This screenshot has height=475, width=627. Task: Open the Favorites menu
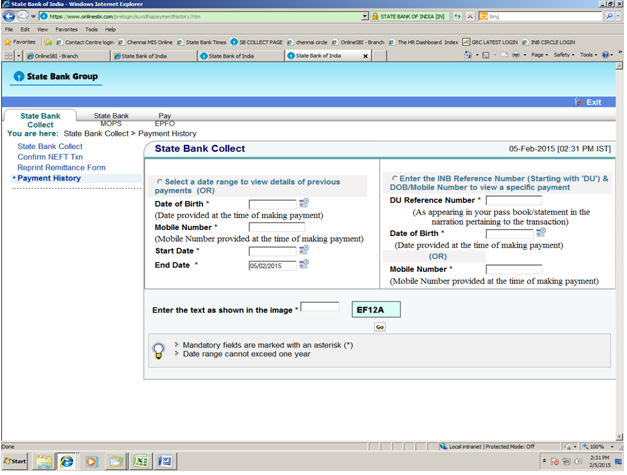[x=66, y=30]
